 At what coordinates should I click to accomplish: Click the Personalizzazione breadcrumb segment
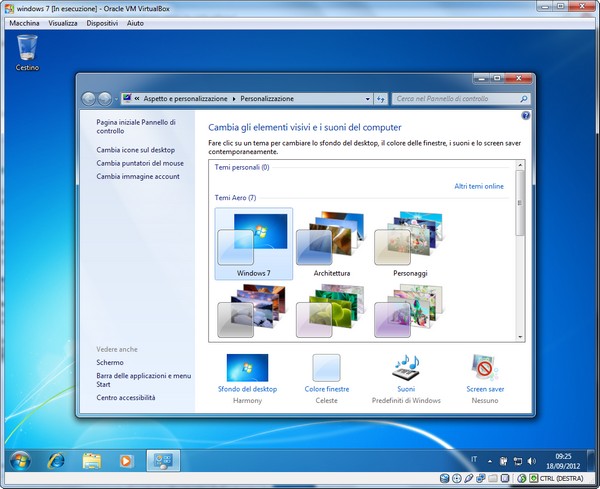pos(267,99)
